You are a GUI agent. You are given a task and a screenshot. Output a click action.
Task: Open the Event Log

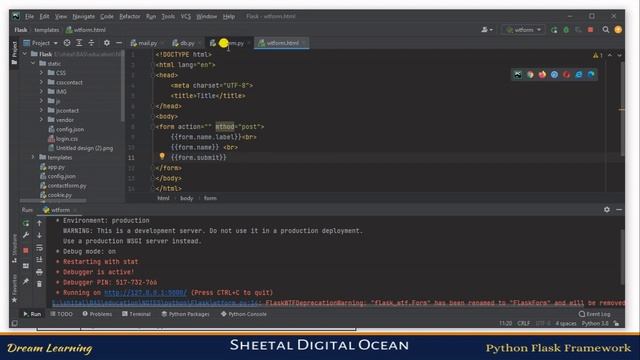click(595, 314)
